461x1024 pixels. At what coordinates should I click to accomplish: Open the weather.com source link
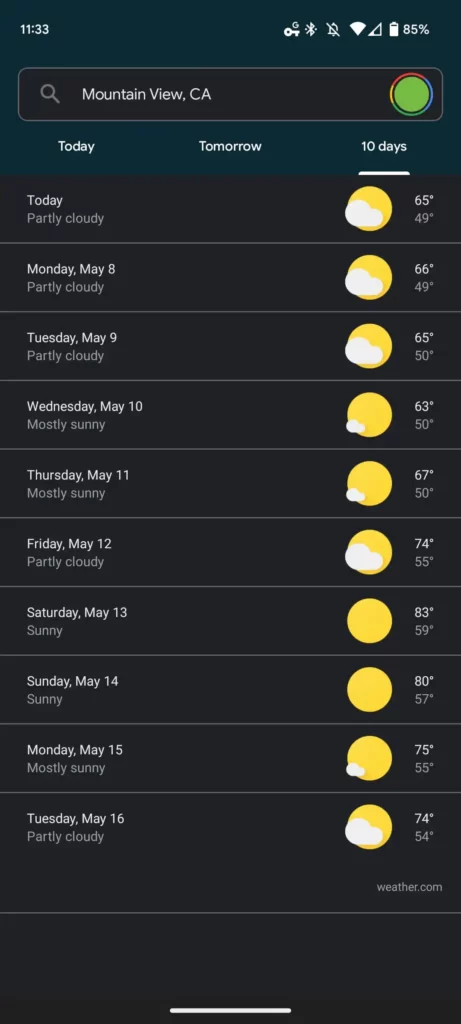pyautogui.click(x=409, y=887)
